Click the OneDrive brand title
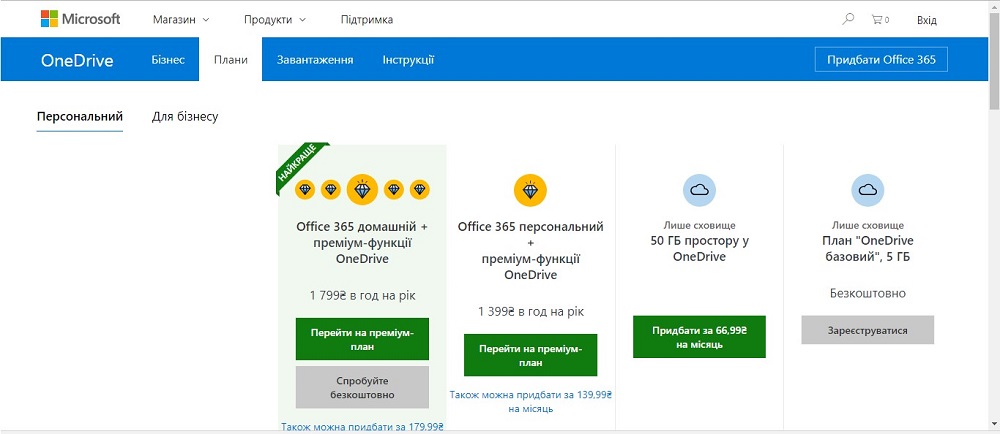Viewport: 1000px width, 434px height. coord(77,61)
